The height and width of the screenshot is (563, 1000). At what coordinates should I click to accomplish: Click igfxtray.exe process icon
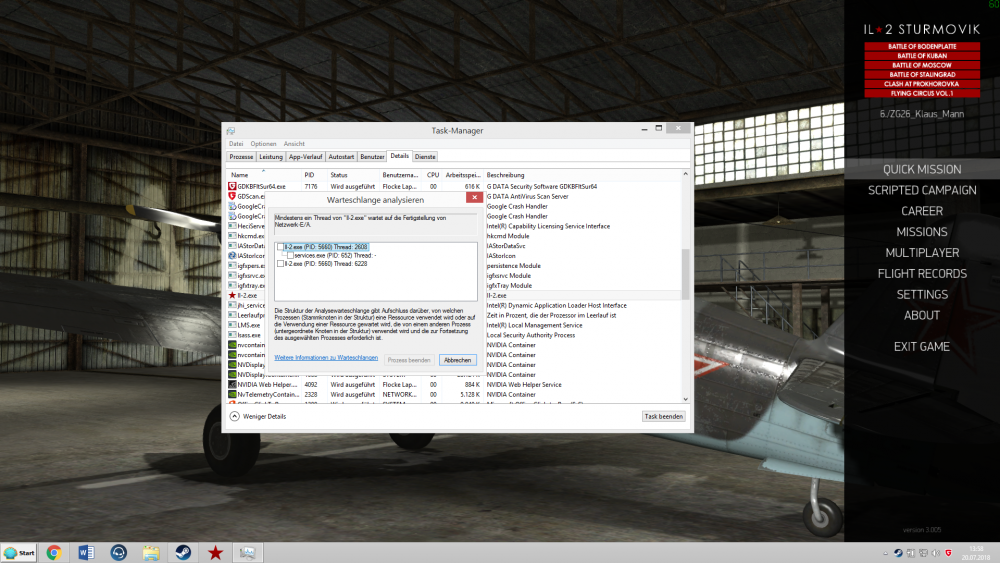click(232, 286)
